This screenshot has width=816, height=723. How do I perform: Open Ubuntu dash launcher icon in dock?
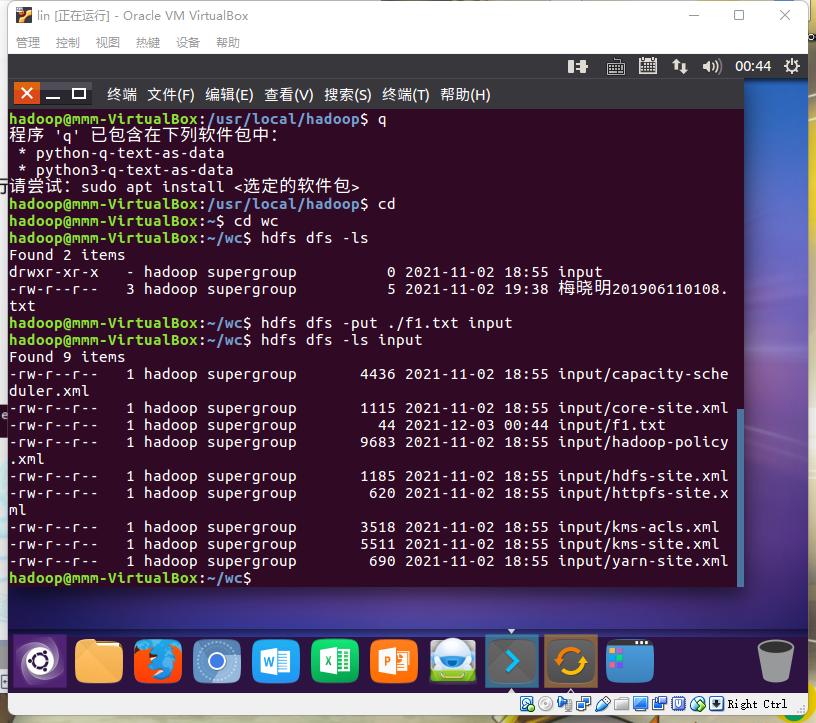click(40, 661)
